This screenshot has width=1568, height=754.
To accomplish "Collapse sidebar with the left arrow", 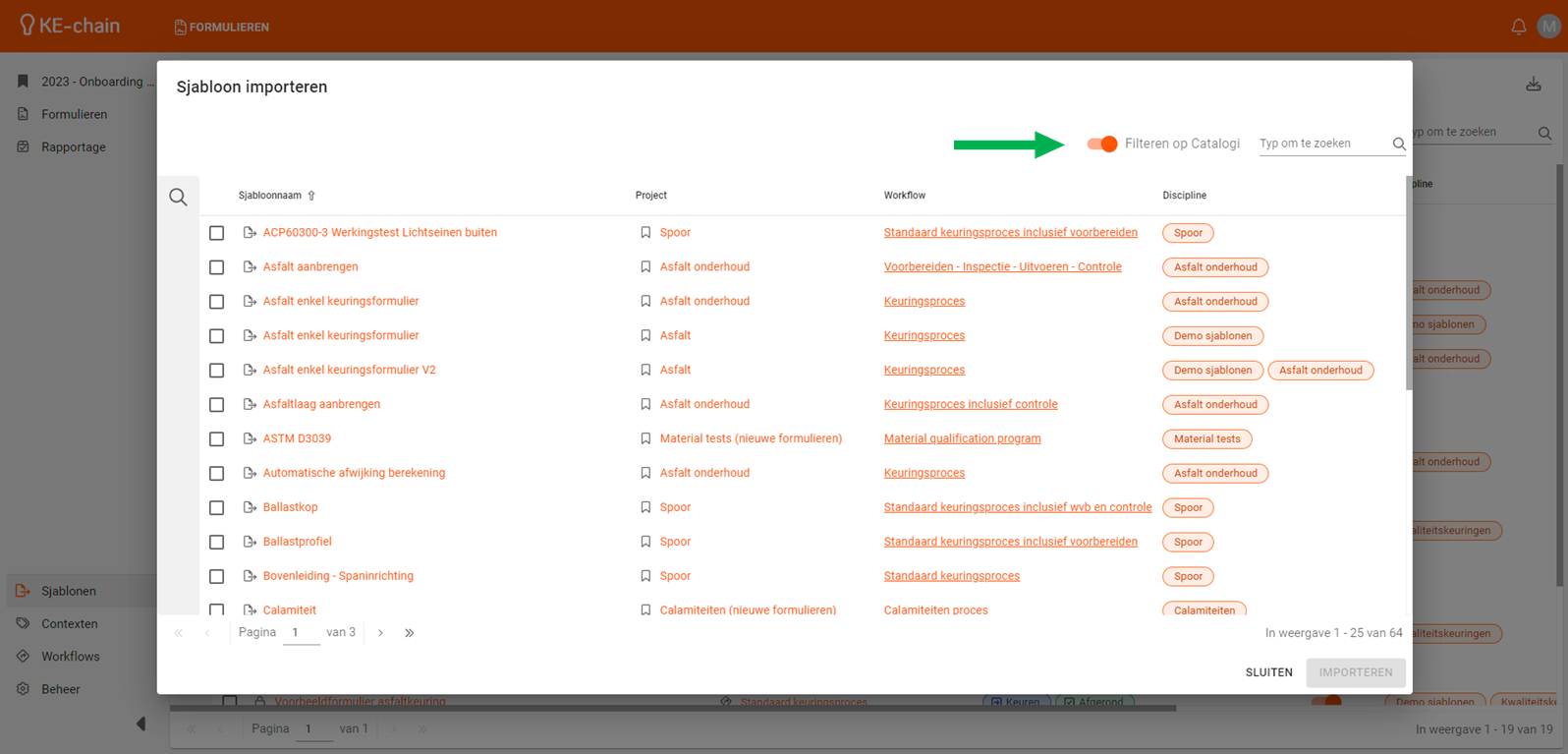I will coord(140,724).
